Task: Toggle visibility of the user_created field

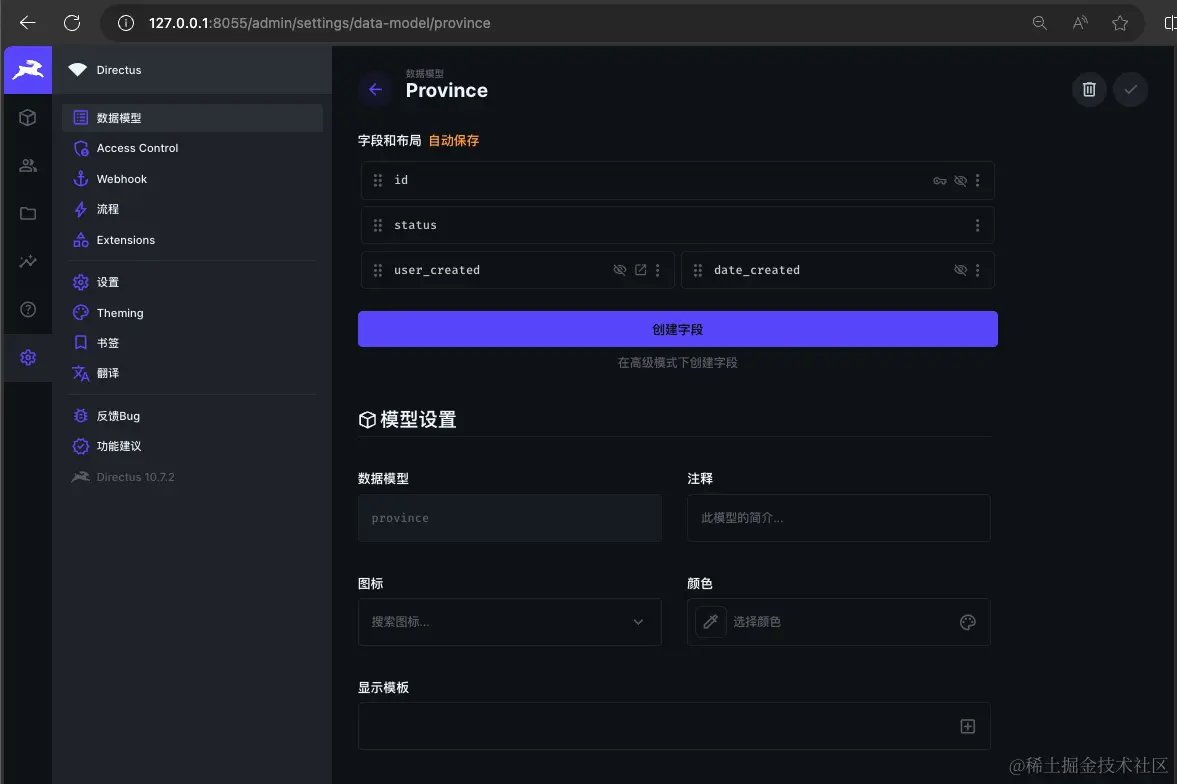Action: pos(618,270)
